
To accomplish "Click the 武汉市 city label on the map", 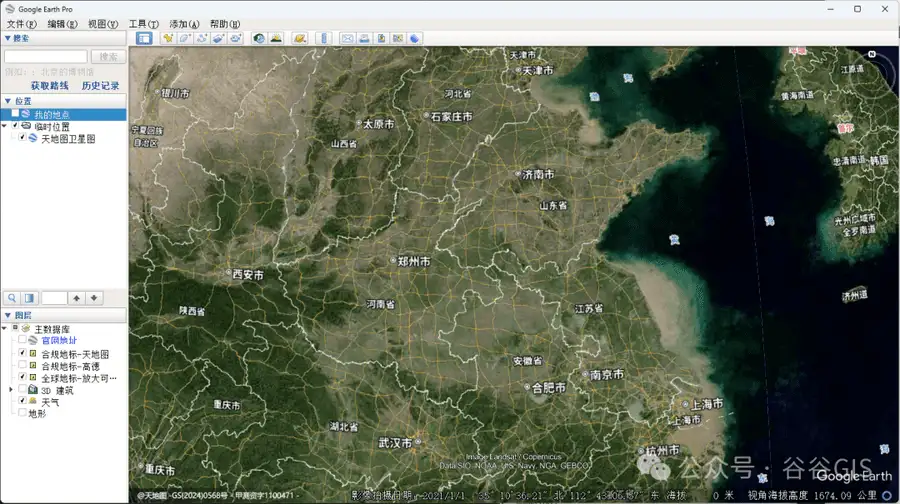I will pyautogui.click(x=395, y=443).
